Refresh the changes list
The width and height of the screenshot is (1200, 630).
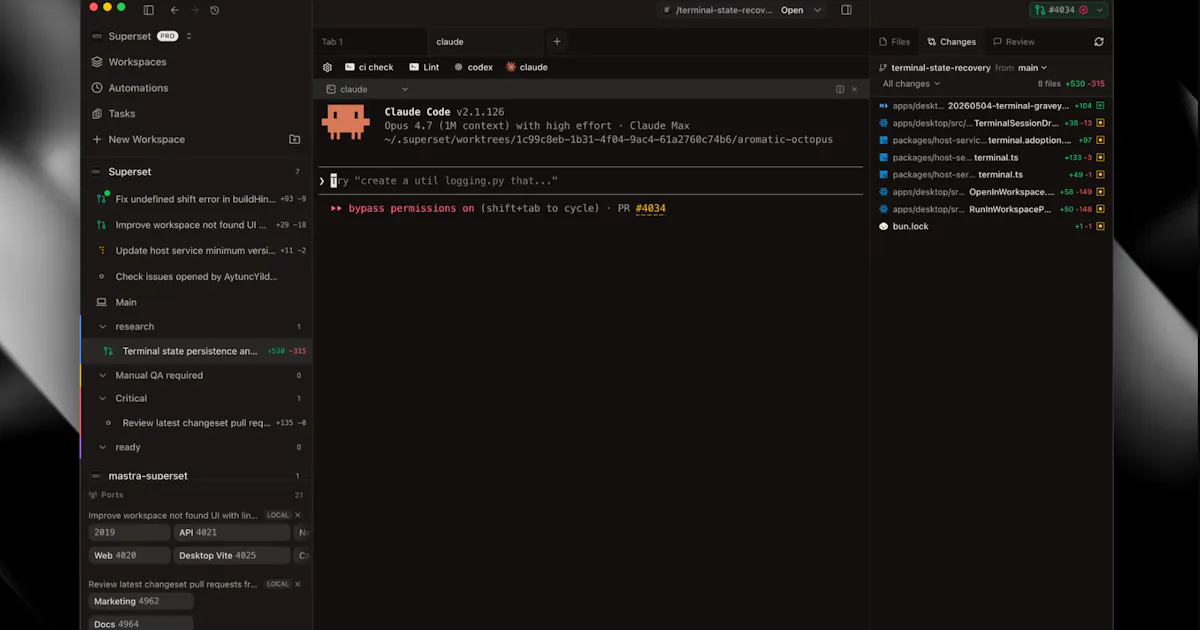(x=1099, y=42)
